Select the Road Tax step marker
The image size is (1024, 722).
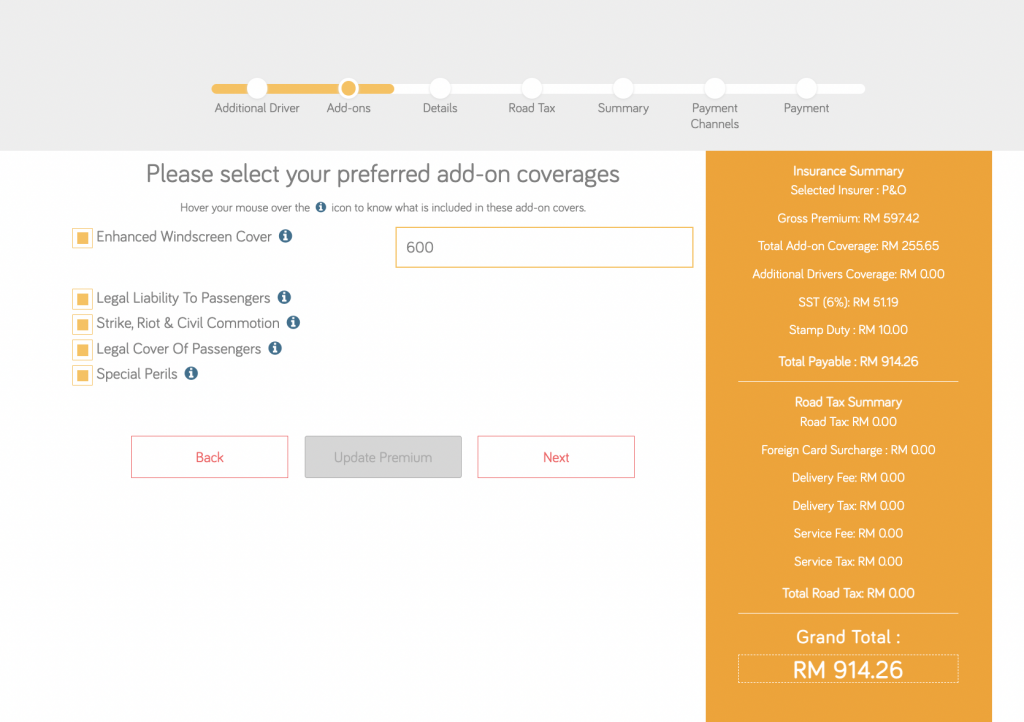(532, 87)
